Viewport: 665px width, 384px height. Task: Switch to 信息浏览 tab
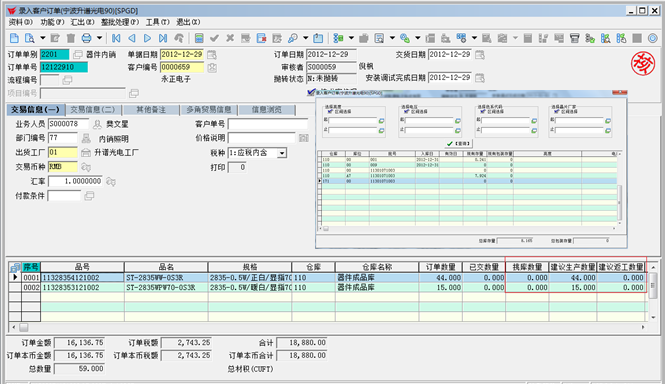[x=267, y=110]
